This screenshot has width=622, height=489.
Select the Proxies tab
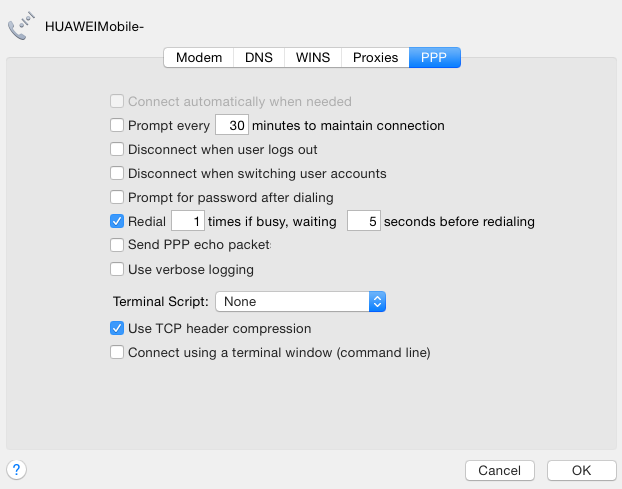pyautogui.click(x=376, y=57)
